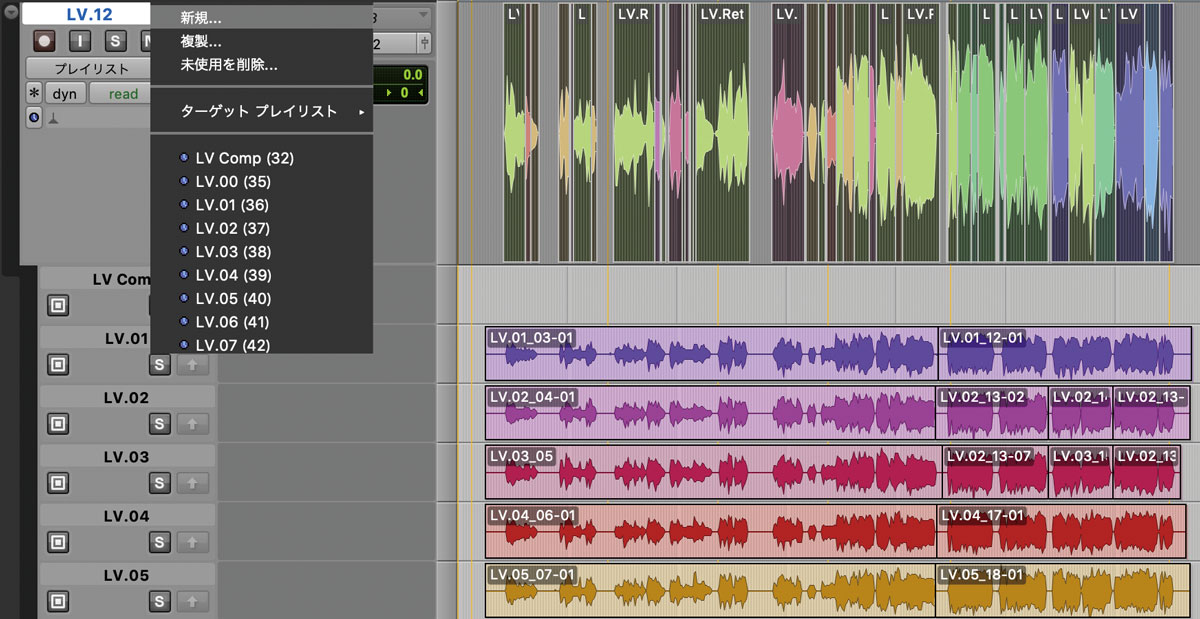Screen dimensions: 1200x619
Task: Promote LV.02 selection with up arrow
Action: pos(192,424)
